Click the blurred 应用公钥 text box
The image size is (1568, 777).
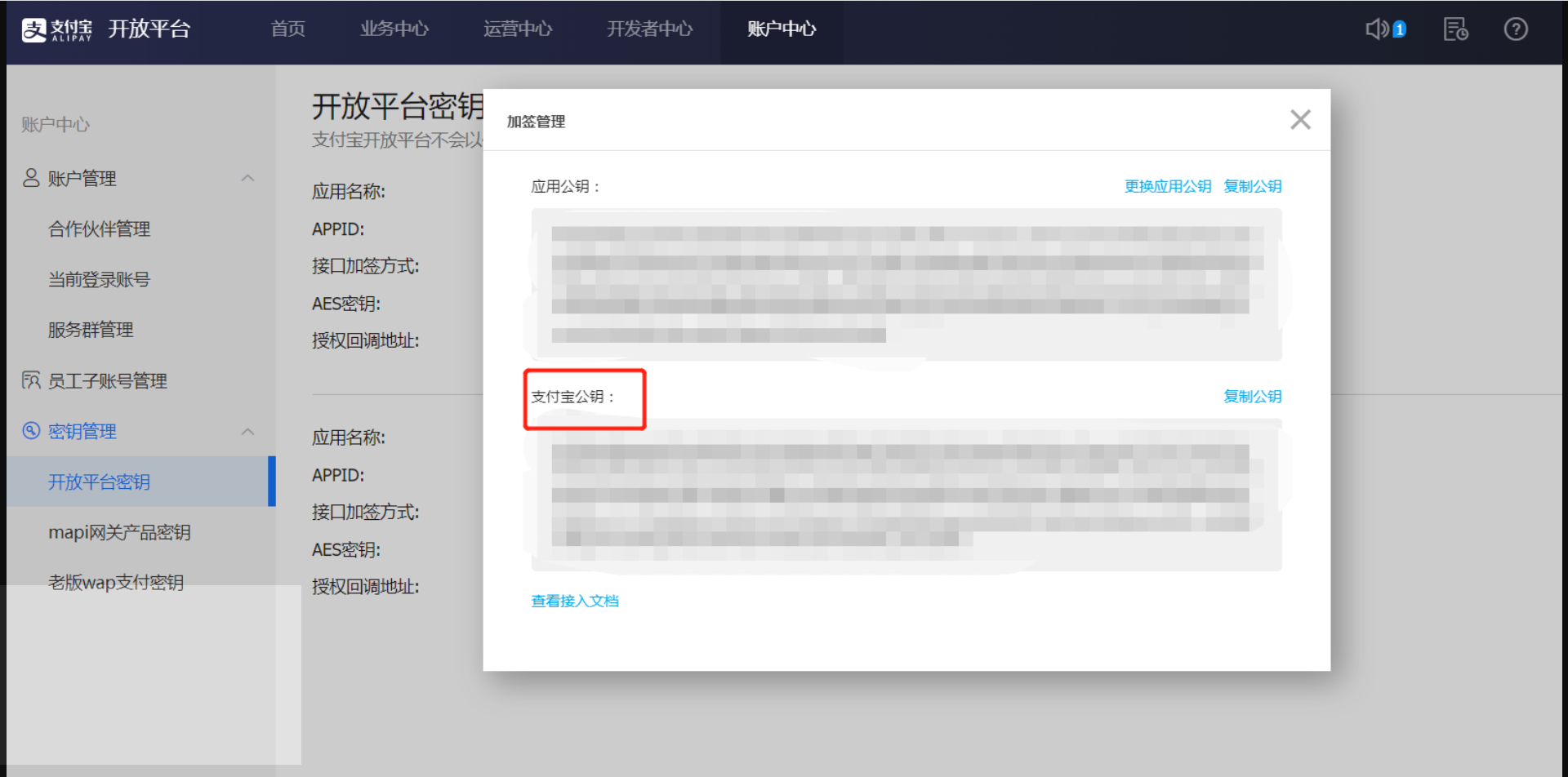click(x=906, y=284)
